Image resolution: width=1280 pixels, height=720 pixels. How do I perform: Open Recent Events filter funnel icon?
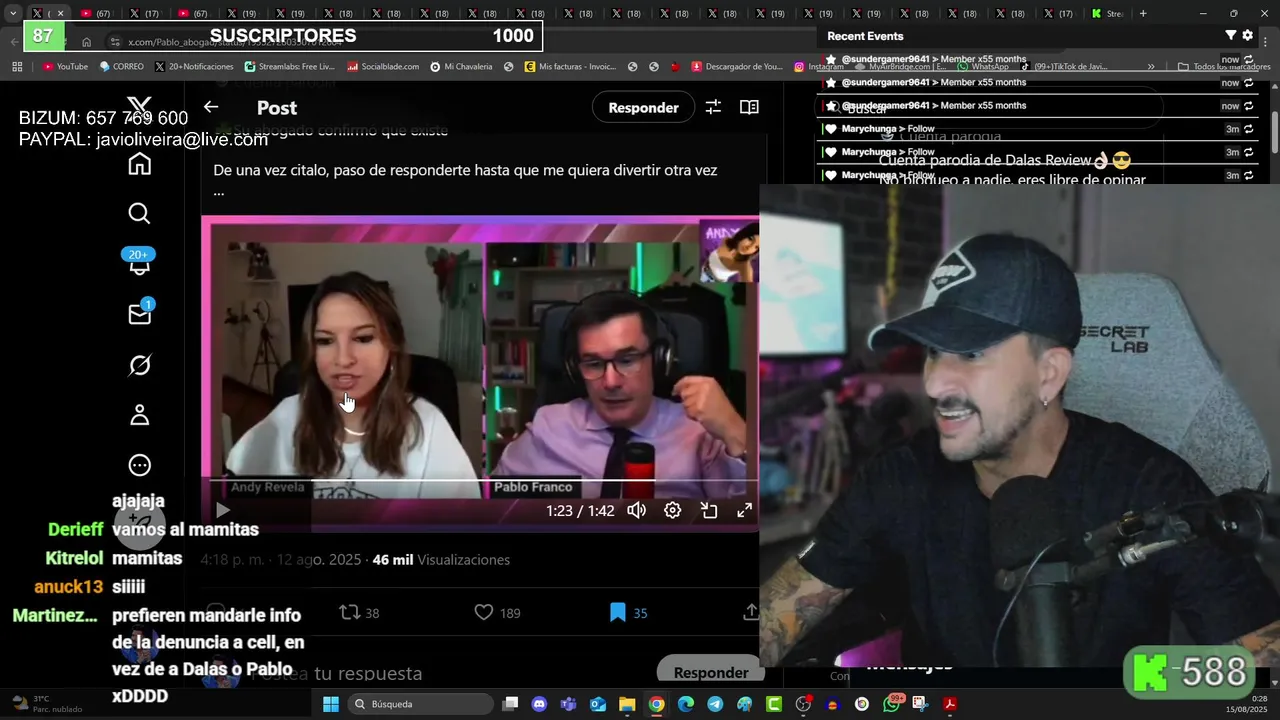(1231, 35)
